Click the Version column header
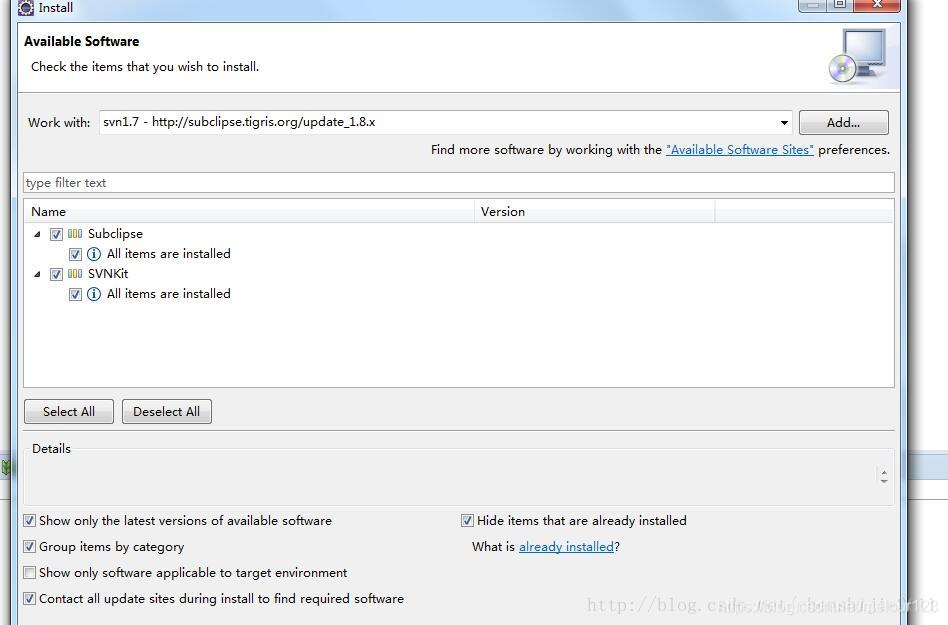 coord(595,212)
